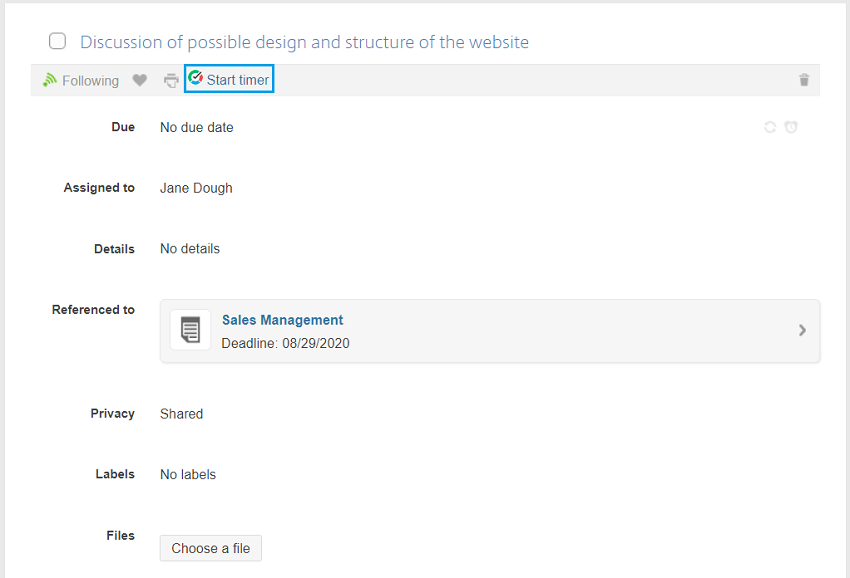Viewport: 850px width, 578px height.
Task: Set recurrence with the repeat icon
Action: 770,127
